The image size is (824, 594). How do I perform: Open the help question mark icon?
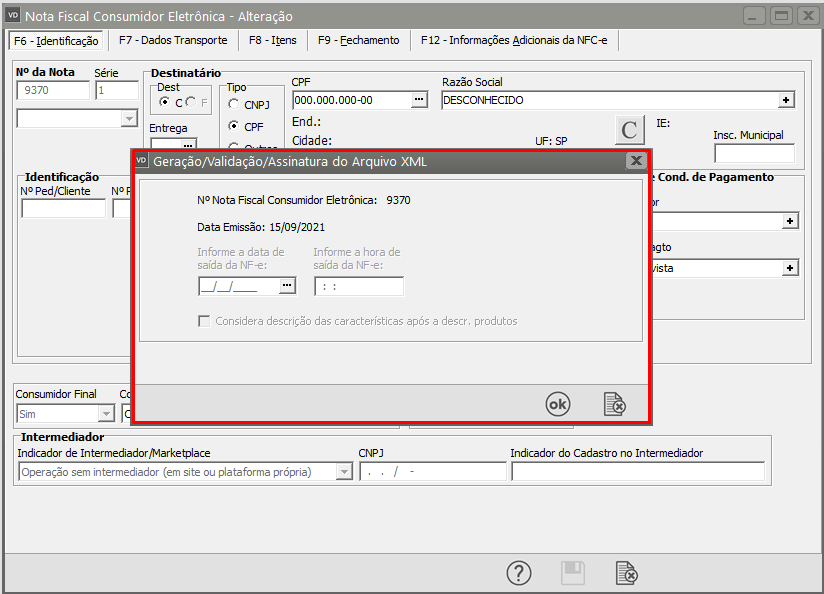[518, 573]
